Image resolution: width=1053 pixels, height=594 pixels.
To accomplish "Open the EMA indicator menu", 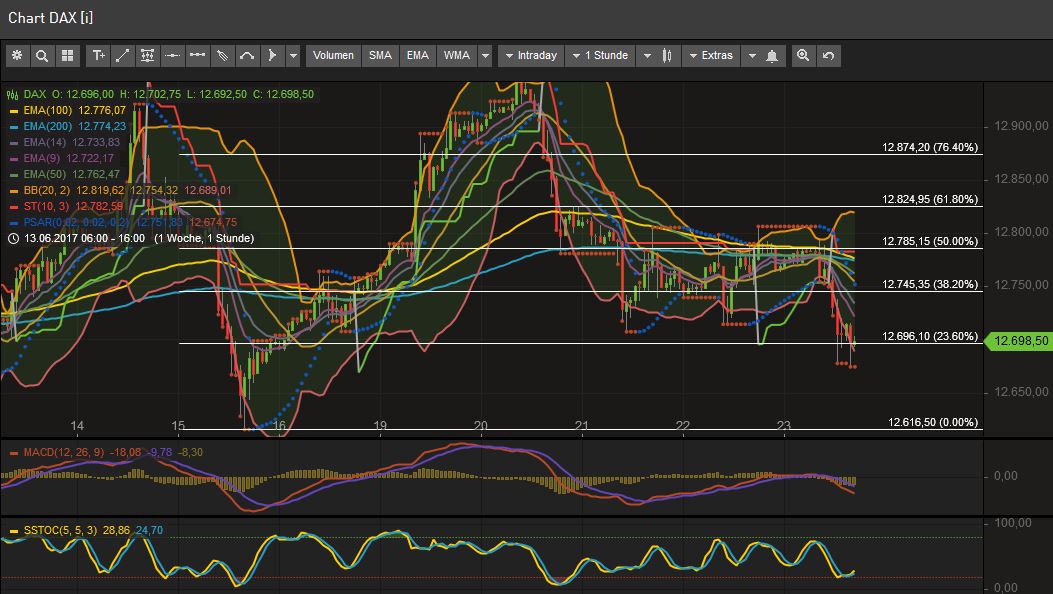I will 417,56.
